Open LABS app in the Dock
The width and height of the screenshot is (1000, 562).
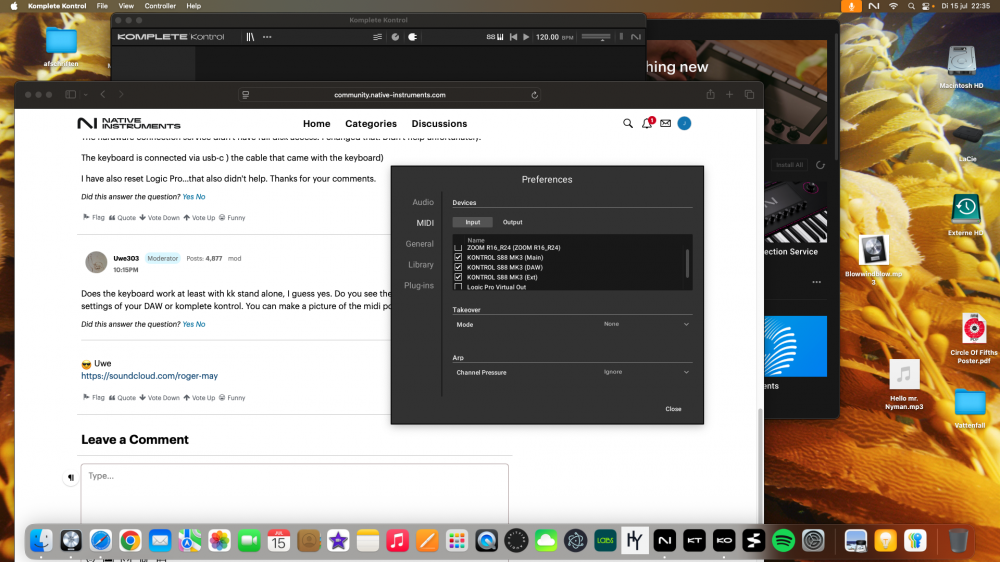pos(605,540)
